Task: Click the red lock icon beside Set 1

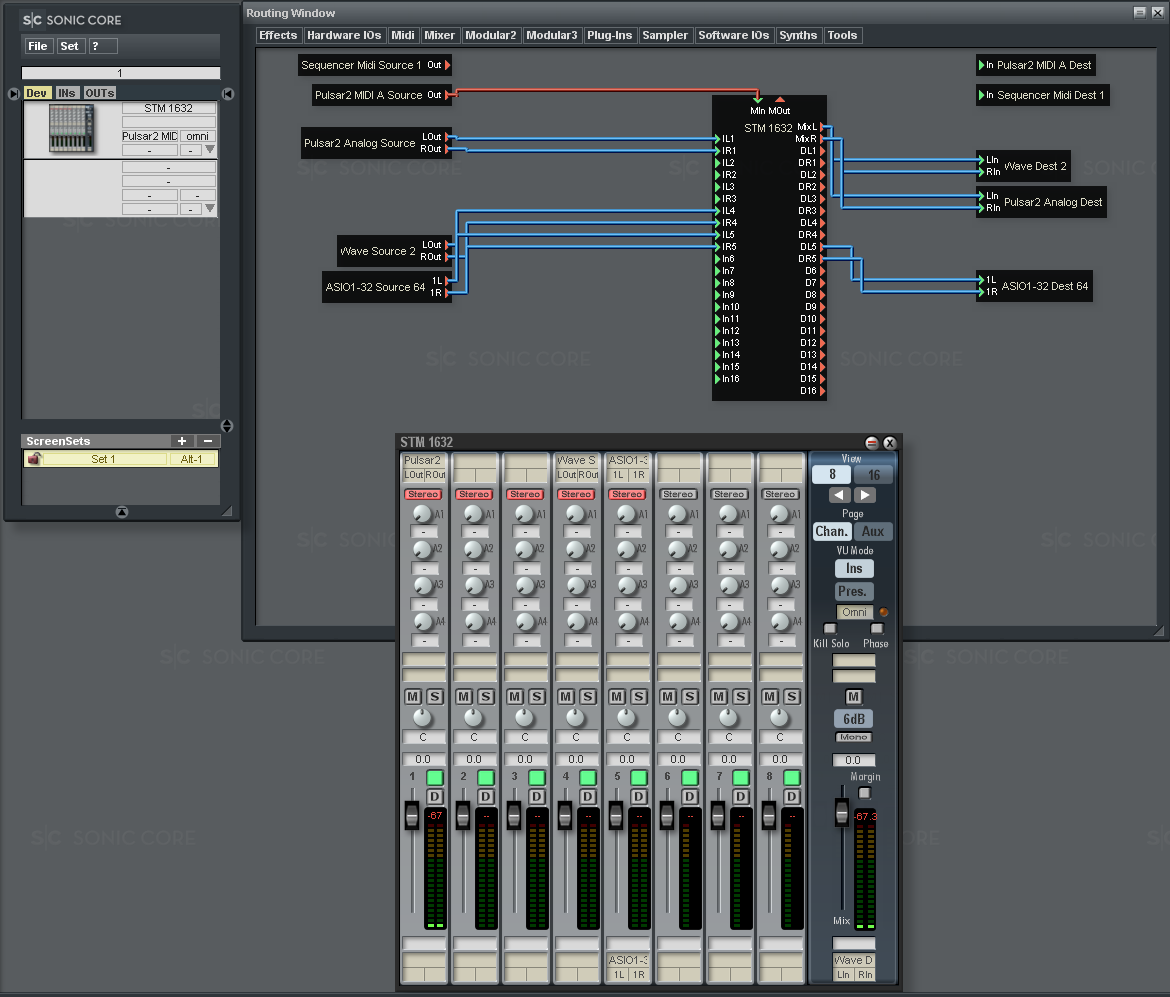Action: pyautogui.click(x=34, y=459)
